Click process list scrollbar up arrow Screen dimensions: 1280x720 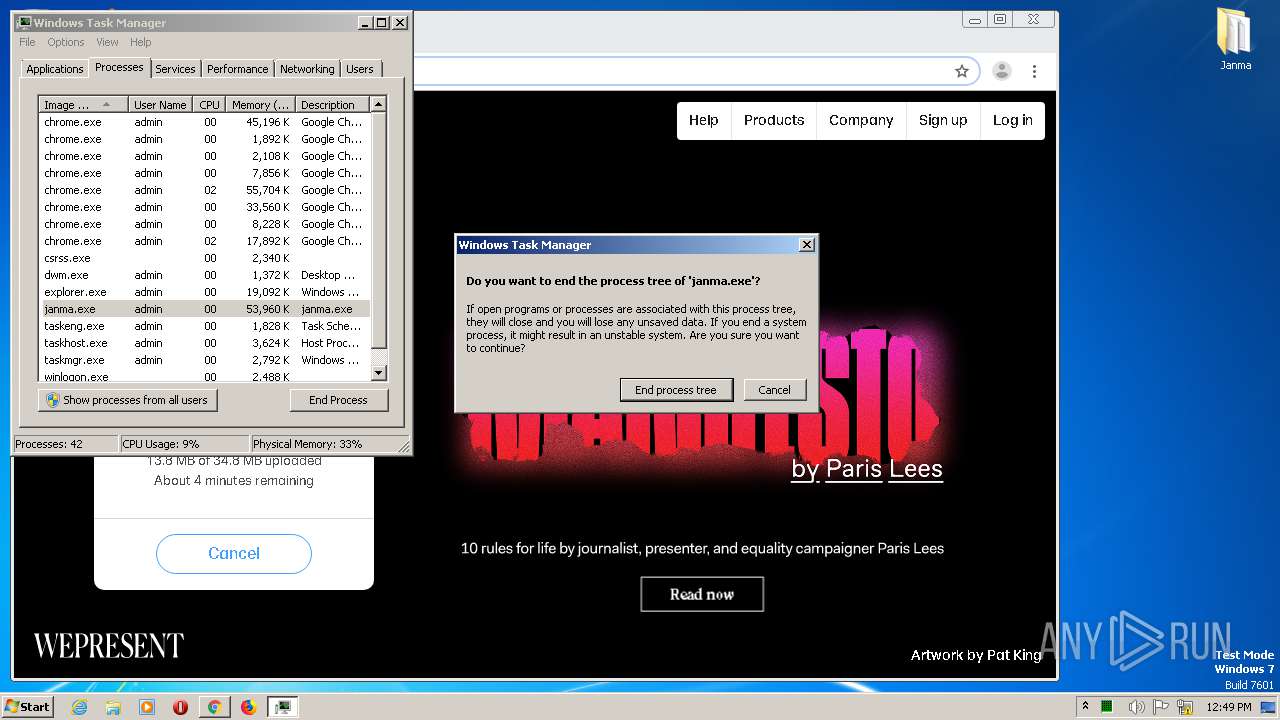click(378, 104)
